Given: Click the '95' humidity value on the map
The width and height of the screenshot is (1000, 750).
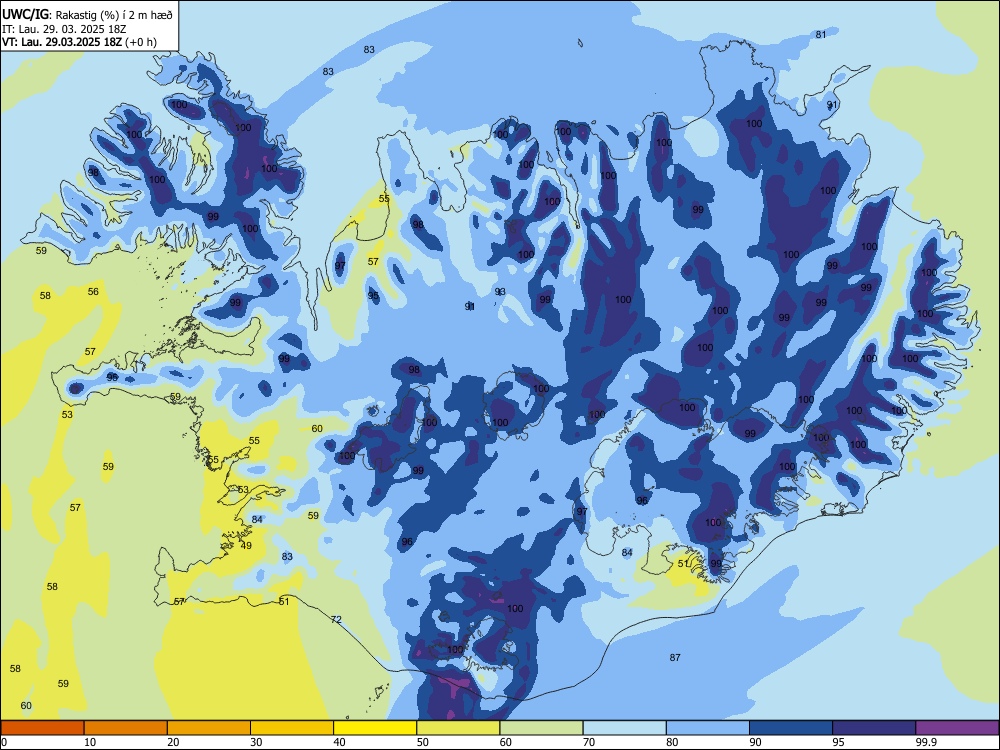Looking at the screenshot, I should pos(373,295).
